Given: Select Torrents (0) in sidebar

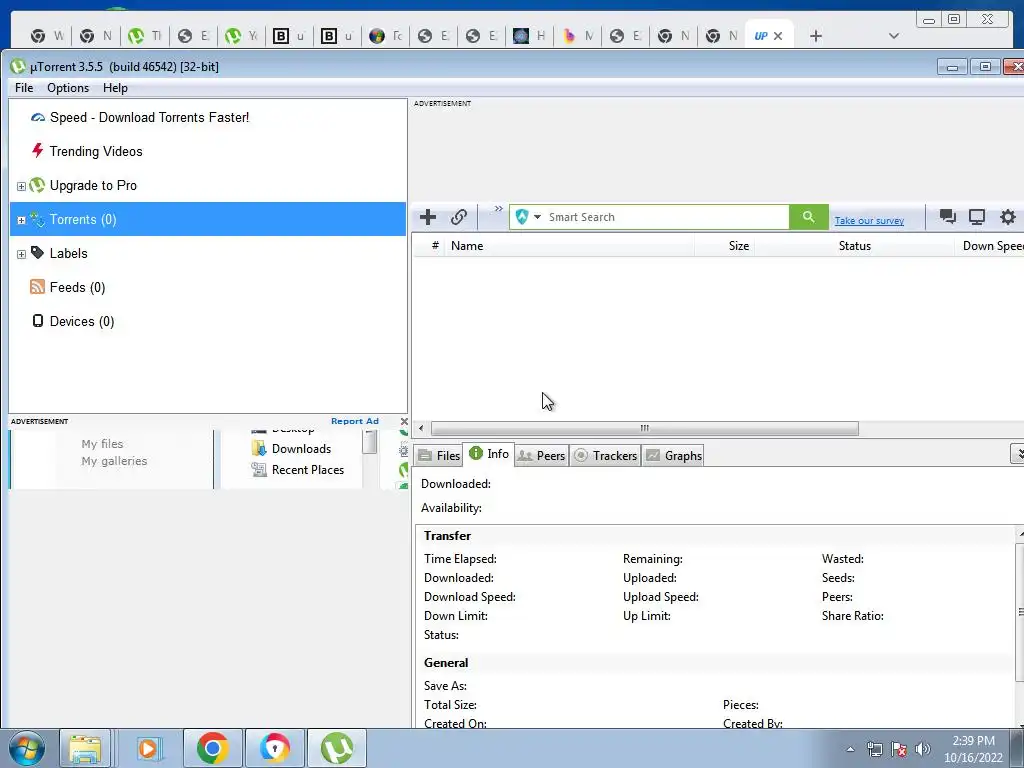Looking at the screenshot, I should point(208,219).
